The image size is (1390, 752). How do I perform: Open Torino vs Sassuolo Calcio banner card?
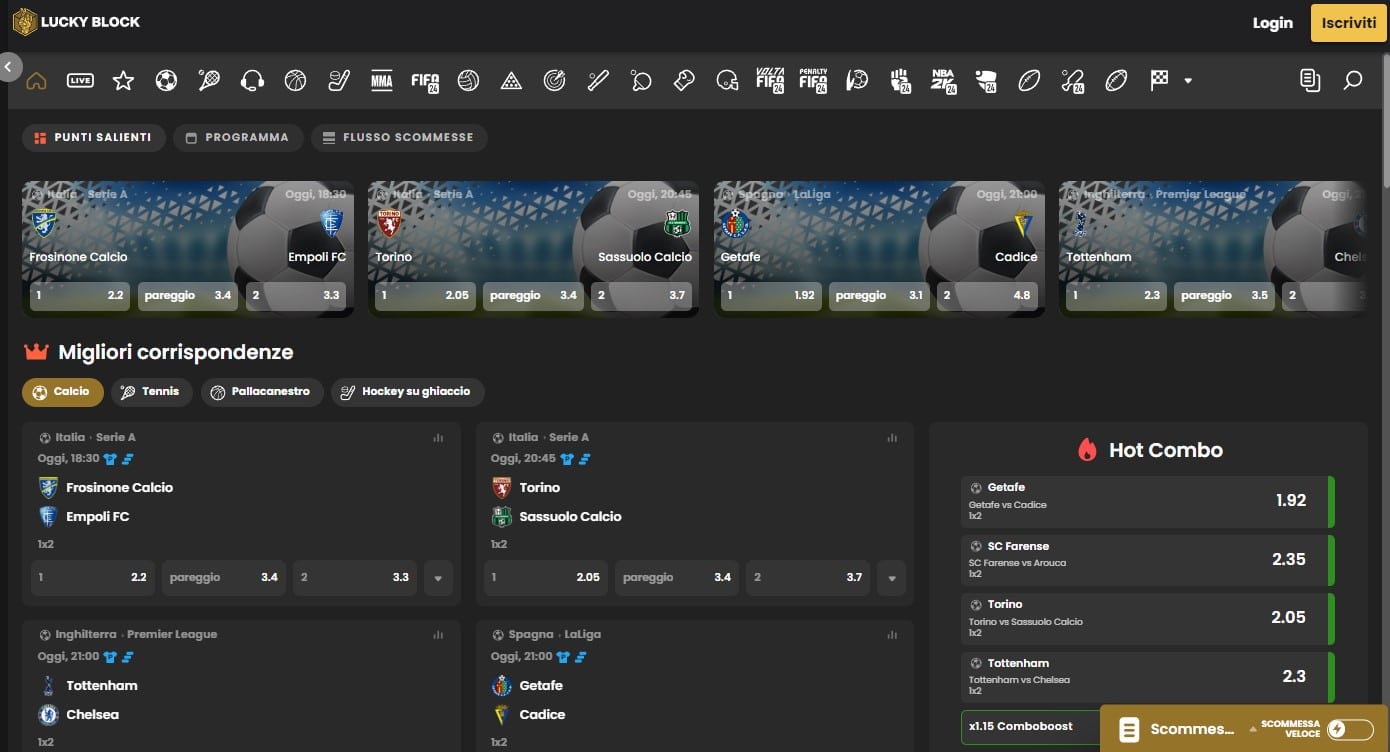pos(533,250)
